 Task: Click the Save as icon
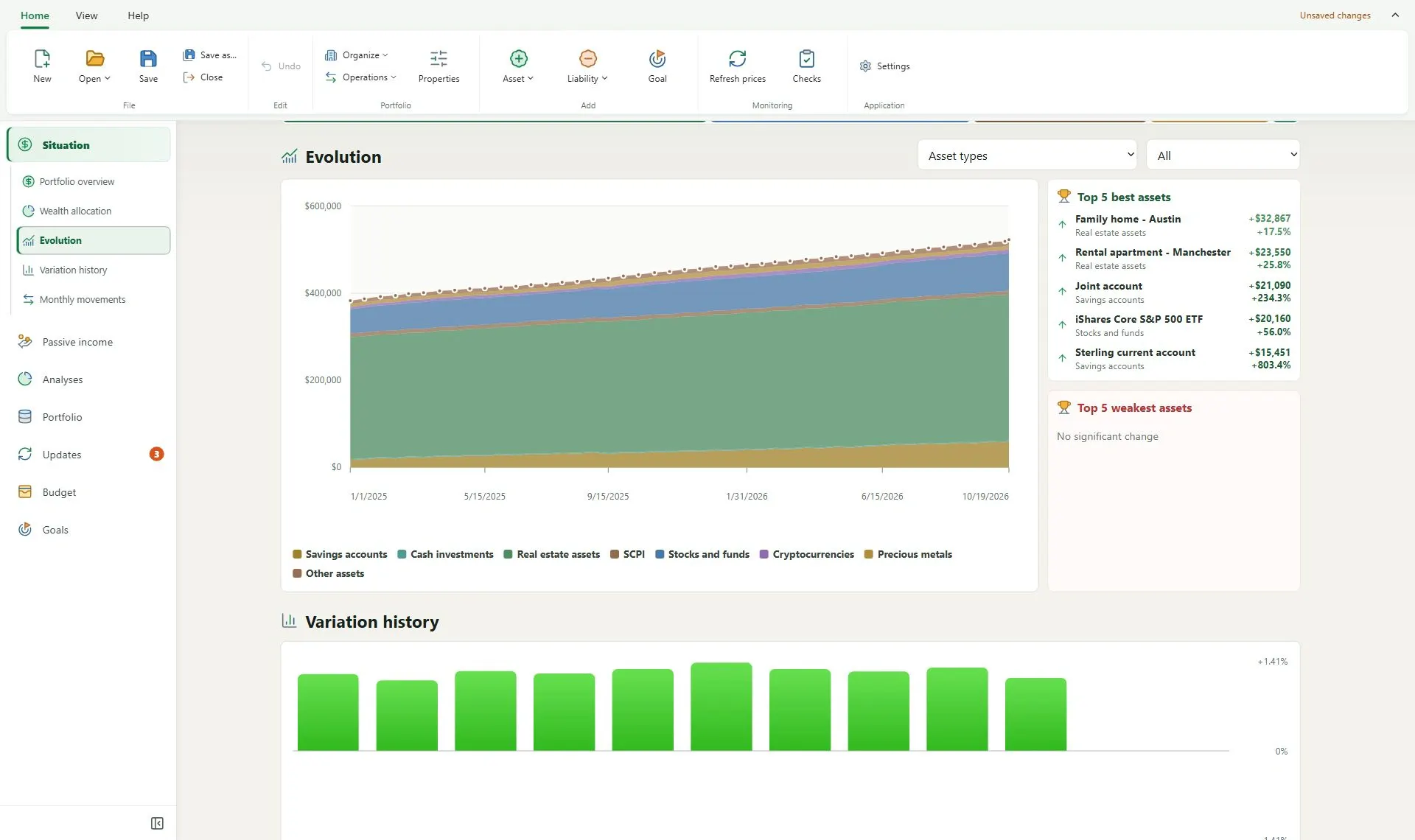point(189,55)
